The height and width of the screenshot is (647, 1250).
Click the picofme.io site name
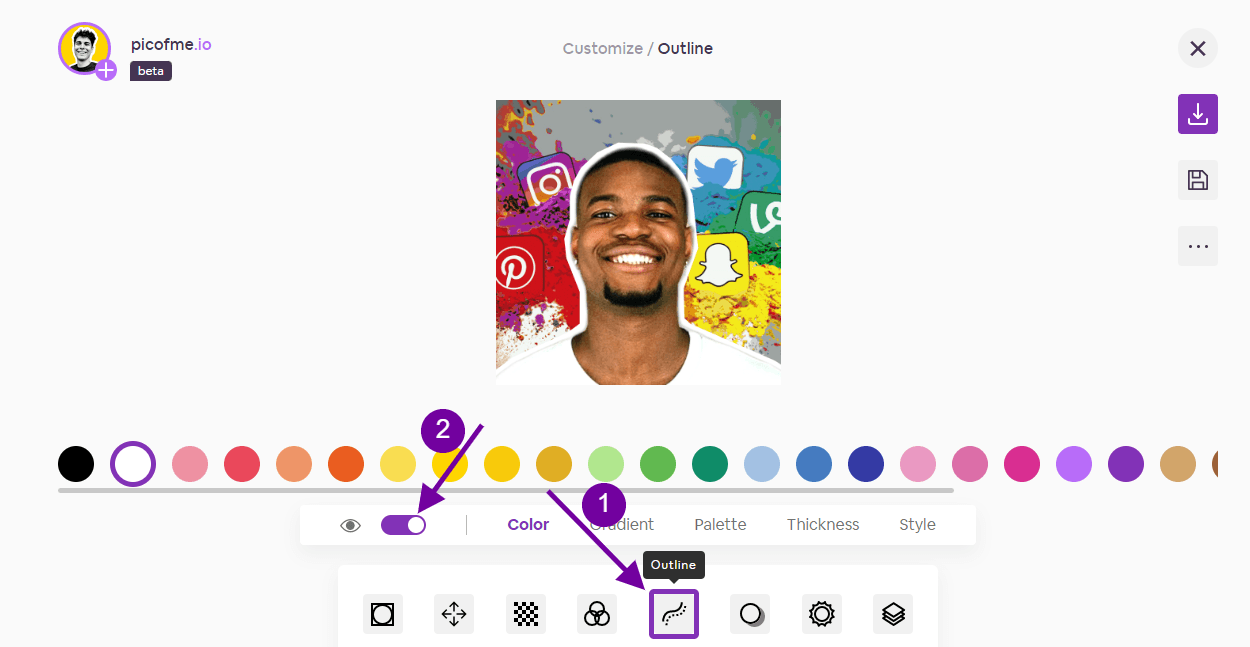click(171, 45)
